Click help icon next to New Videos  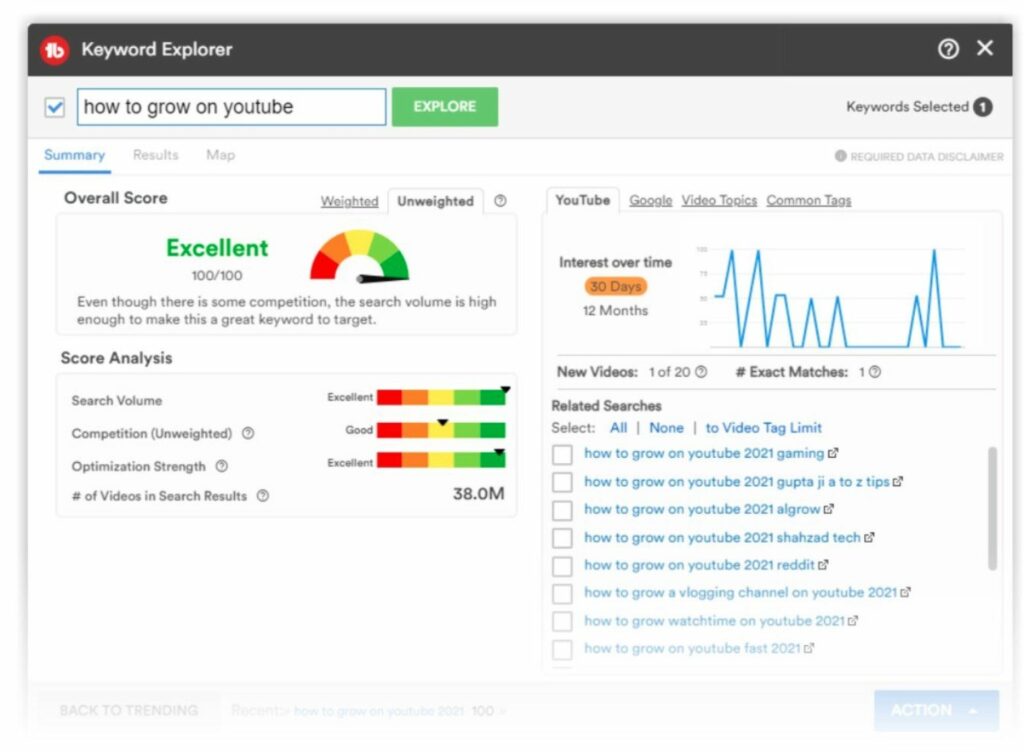click(701, 371)
